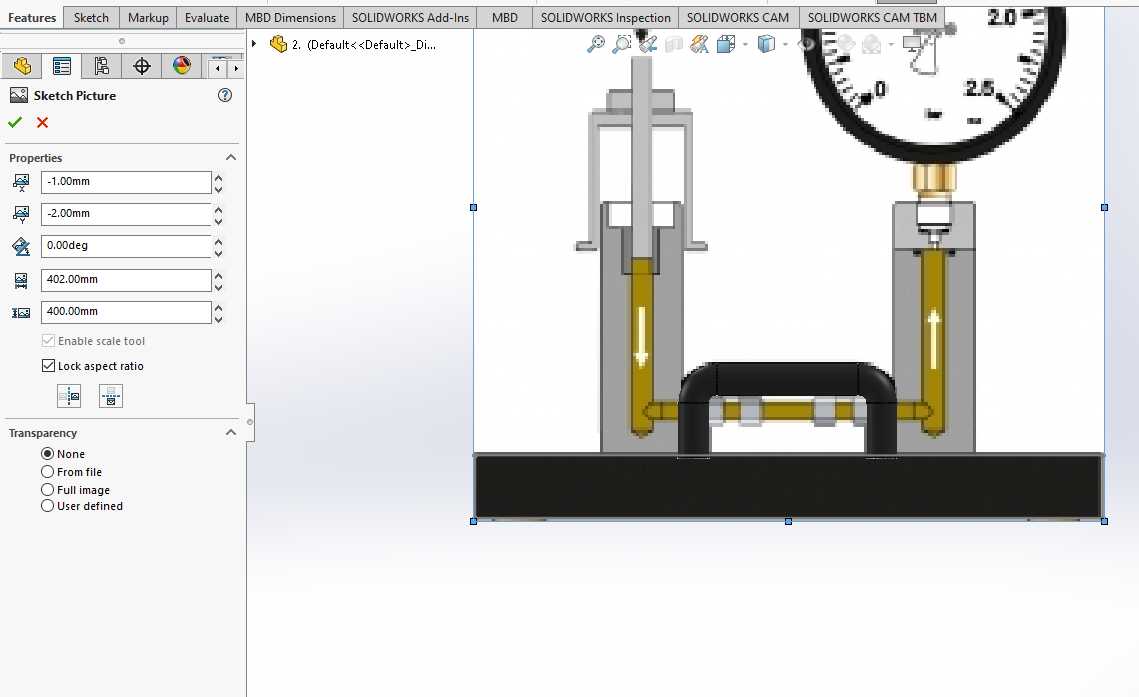Open the ConfigurationManager tab icon
This screenshot has width=1139, height=697.
click(x=102, y=67)
